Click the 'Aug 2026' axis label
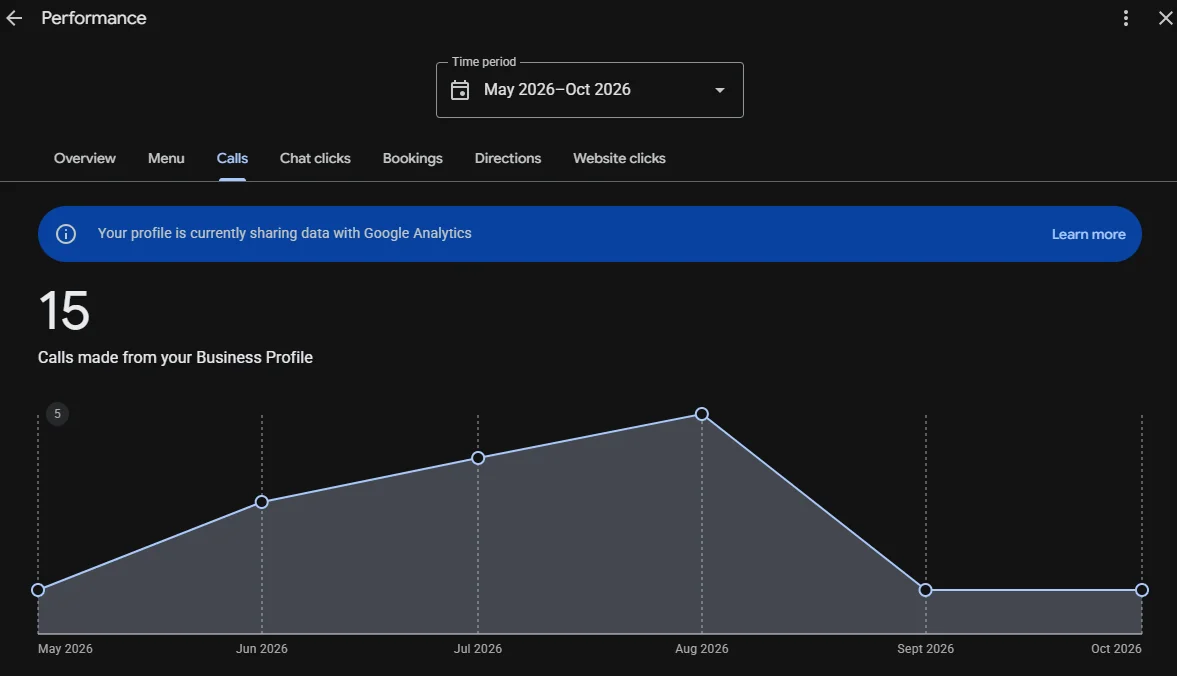Viewport: 1177px width, 676px height. point(701,649)
